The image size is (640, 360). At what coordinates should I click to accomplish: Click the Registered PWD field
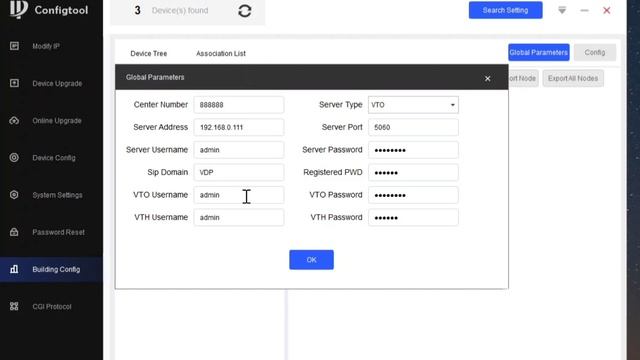413,172
